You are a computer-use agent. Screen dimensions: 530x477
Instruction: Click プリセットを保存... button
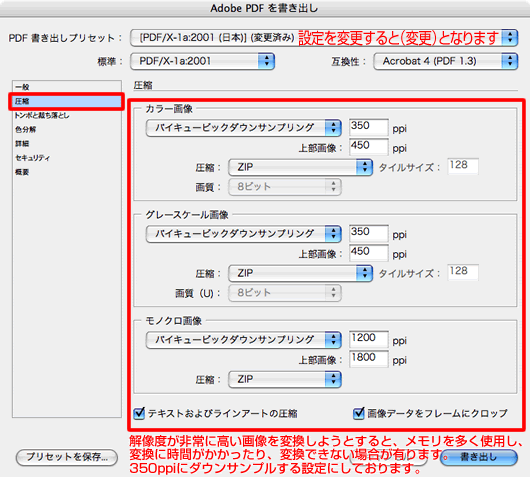tap(67, 457)
